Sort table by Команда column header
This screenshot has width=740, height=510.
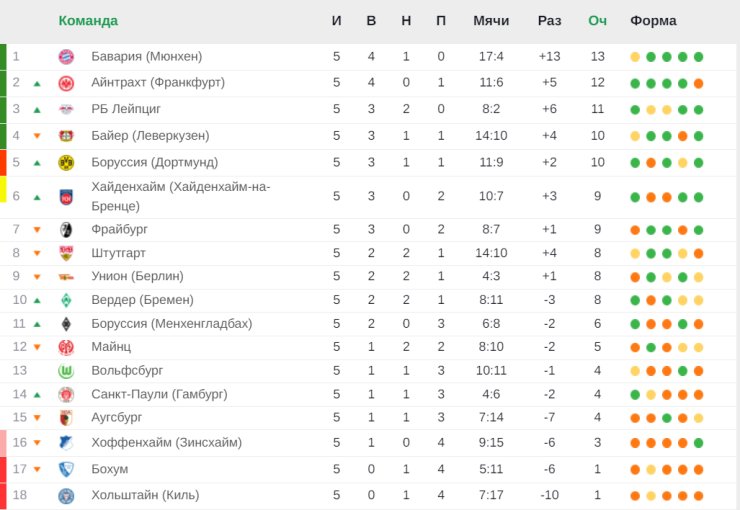tap(88, 21)
